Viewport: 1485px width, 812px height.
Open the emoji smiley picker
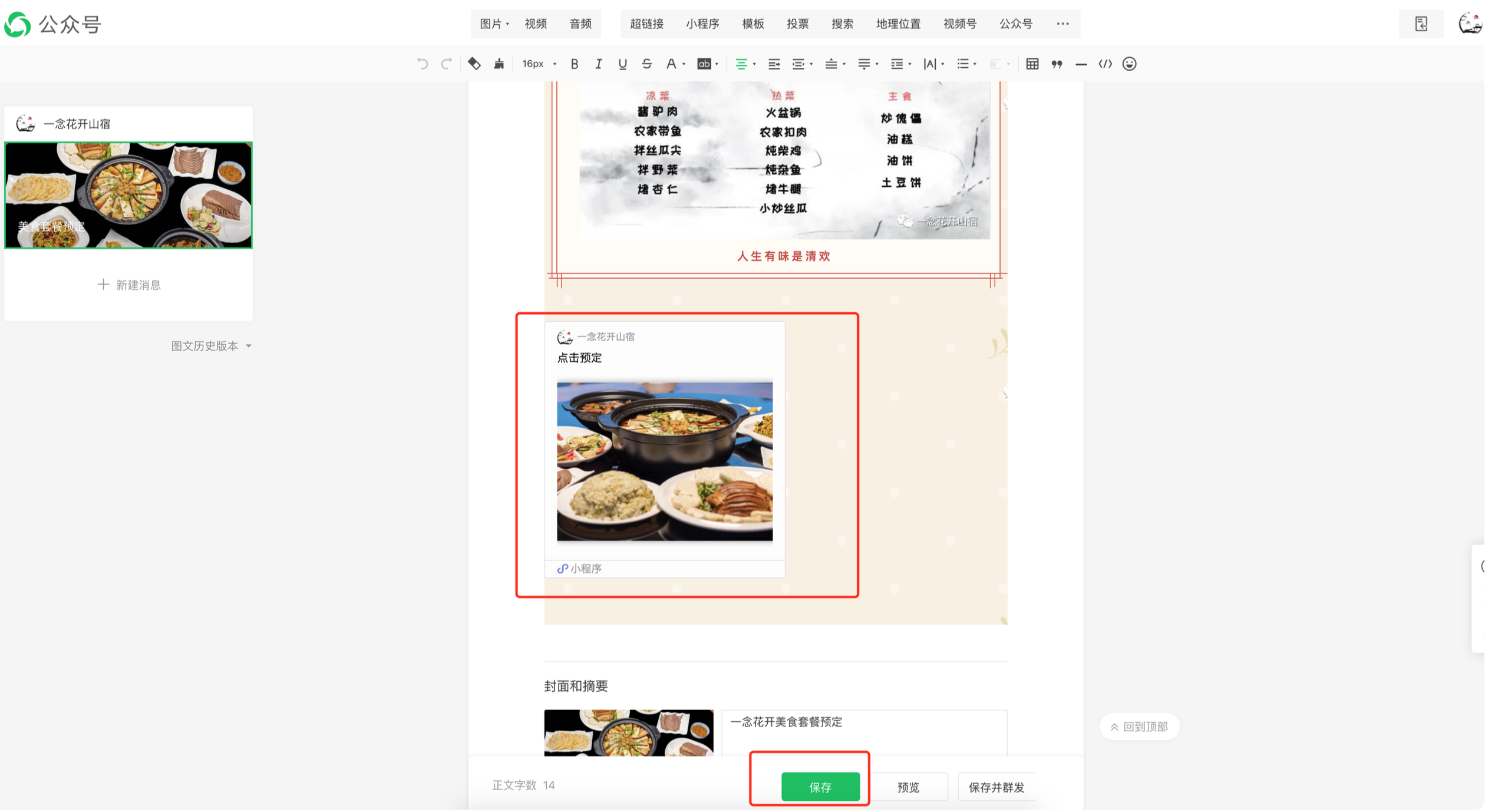pyautogui.click(x=1130, y=64)
